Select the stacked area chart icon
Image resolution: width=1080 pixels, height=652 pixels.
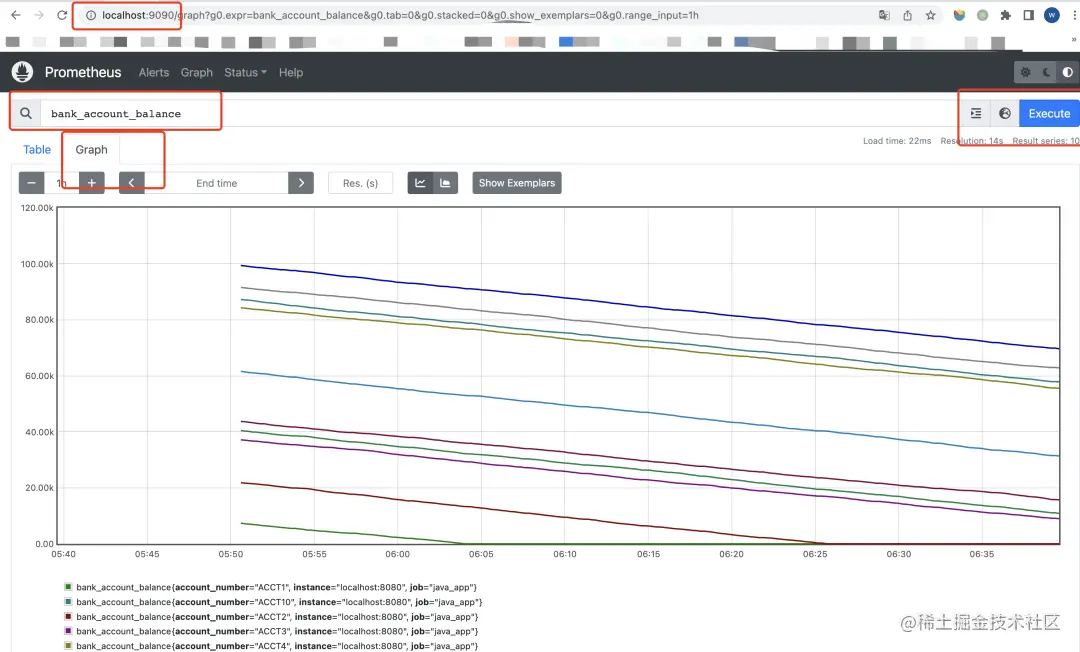tap(446, 183)
